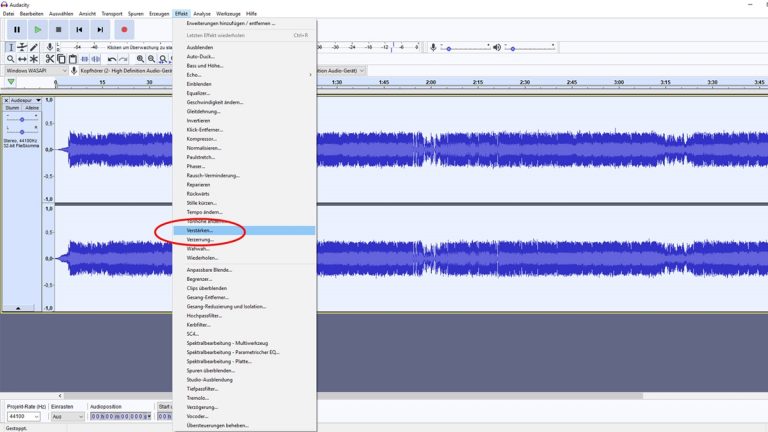Choose Erweiterungen hinzufügen / entfernen...
The image size is (768, 432).
click(244, 24)
